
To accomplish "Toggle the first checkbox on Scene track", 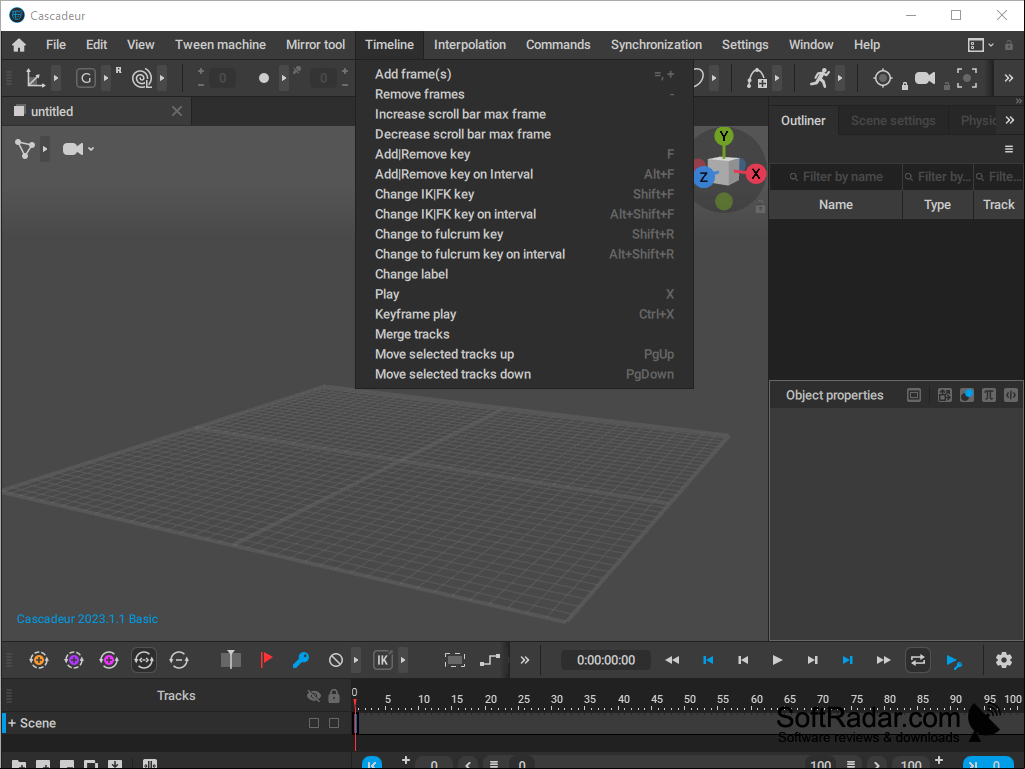I will 314,723.
